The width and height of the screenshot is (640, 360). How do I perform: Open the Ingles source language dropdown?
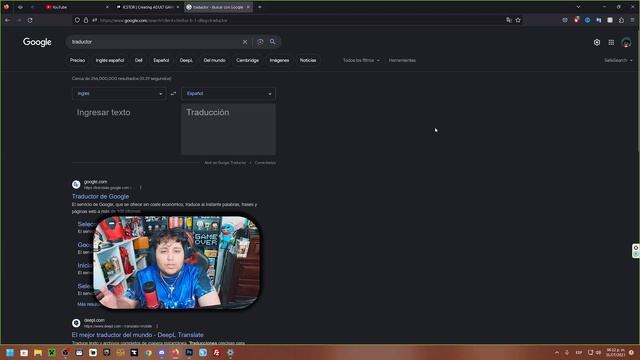click(119, 93)
